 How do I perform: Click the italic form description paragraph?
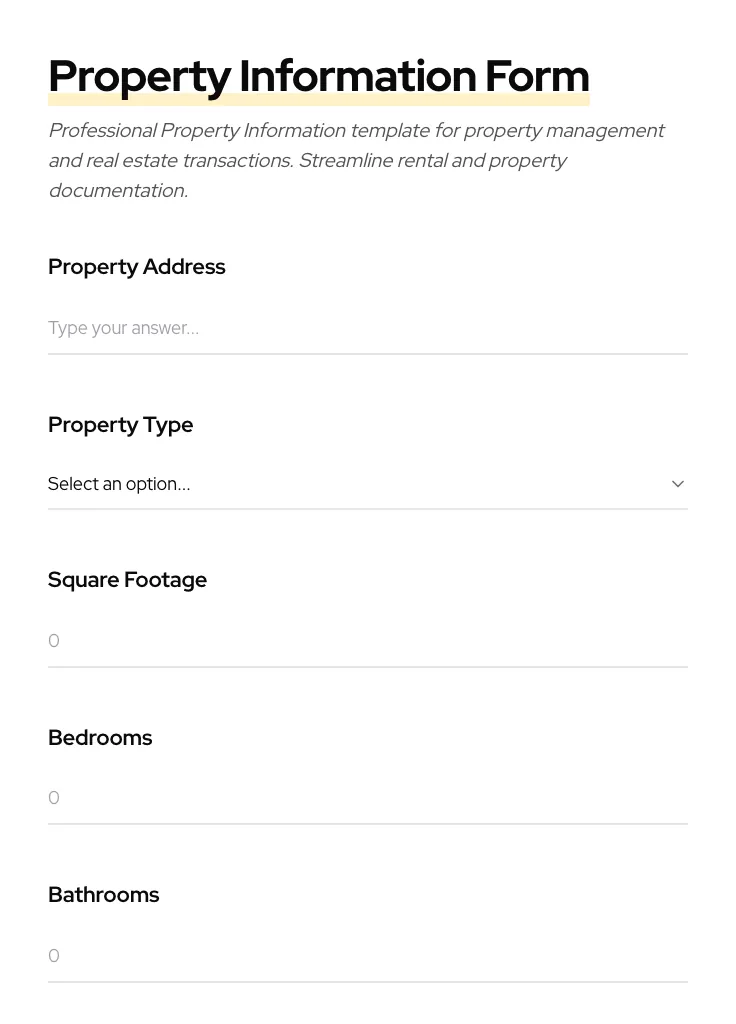click(357, 160)
